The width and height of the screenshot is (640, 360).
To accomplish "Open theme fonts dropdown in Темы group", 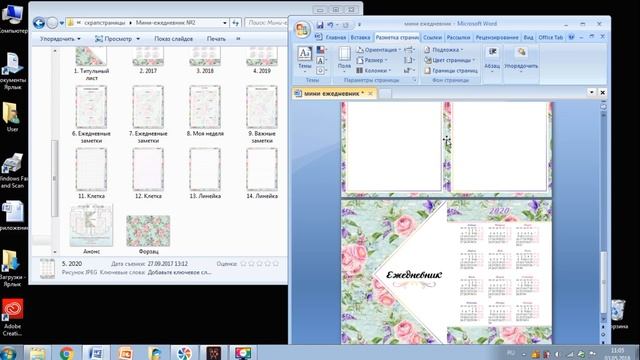I will click(321, 60).
